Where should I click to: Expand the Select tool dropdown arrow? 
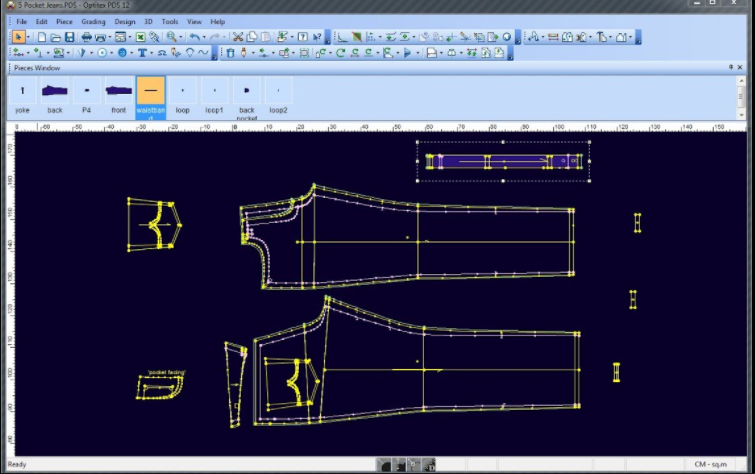point(28,37)
